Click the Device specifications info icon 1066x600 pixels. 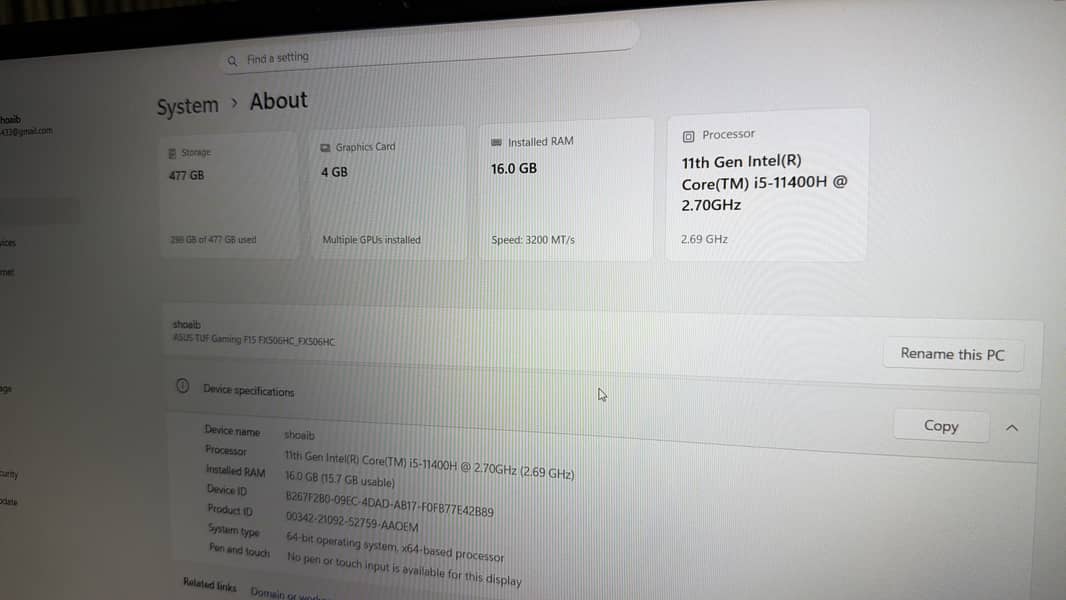(182, 387)
